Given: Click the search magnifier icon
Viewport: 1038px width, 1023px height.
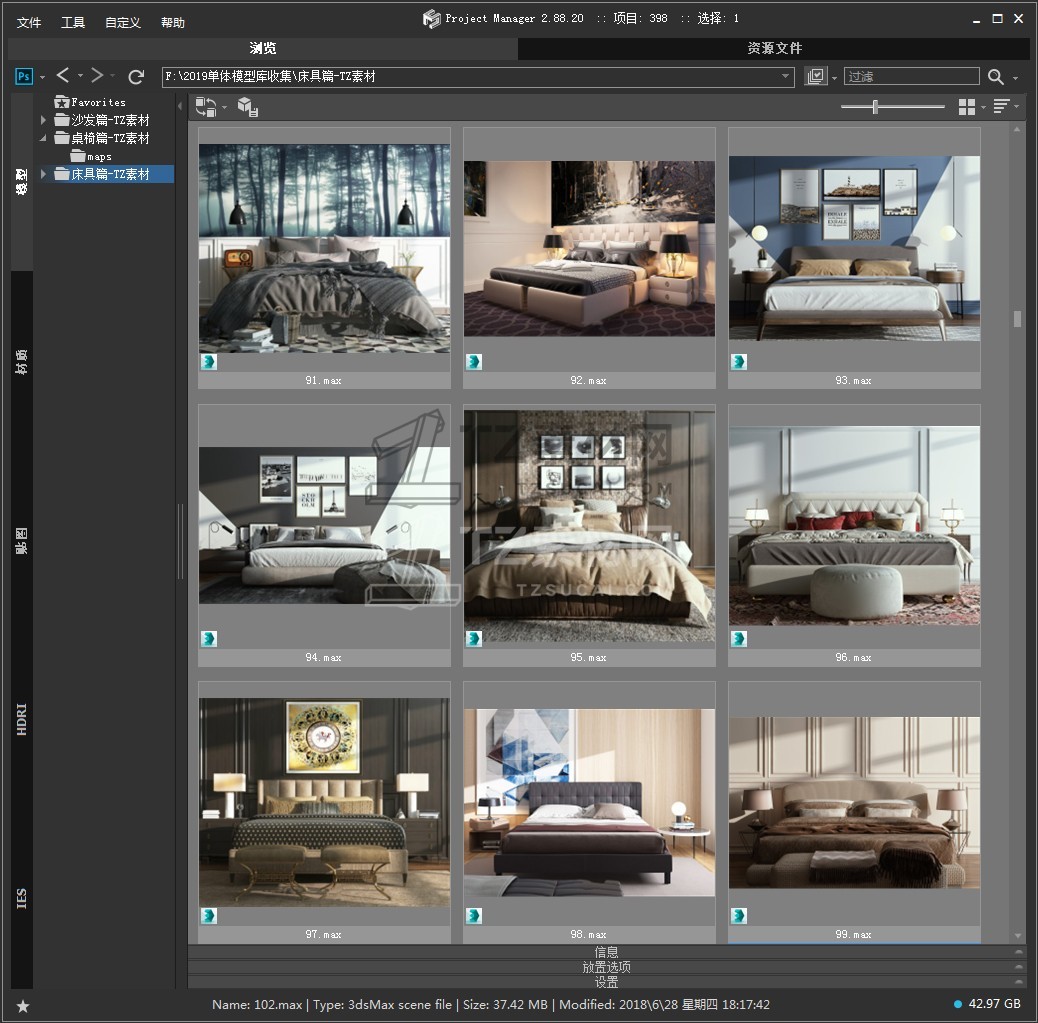Looking at the screenshot, I should pyautogui.click(x=996, y=77).
